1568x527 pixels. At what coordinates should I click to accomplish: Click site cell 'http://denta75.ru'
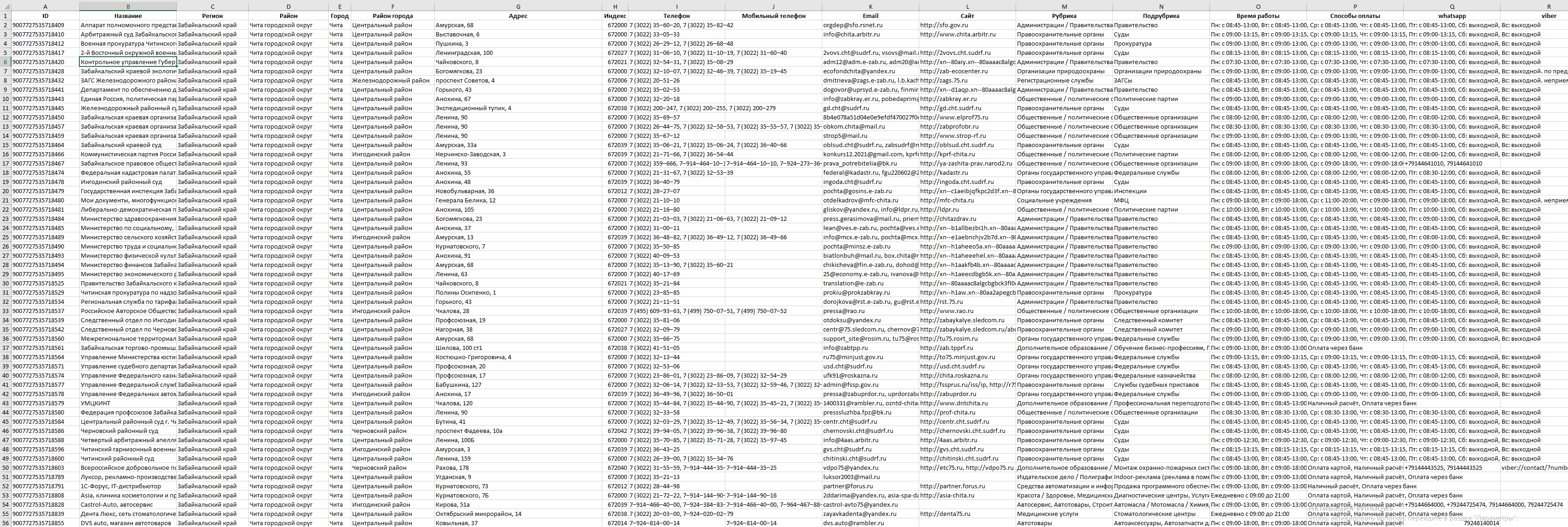pos(967,514)
